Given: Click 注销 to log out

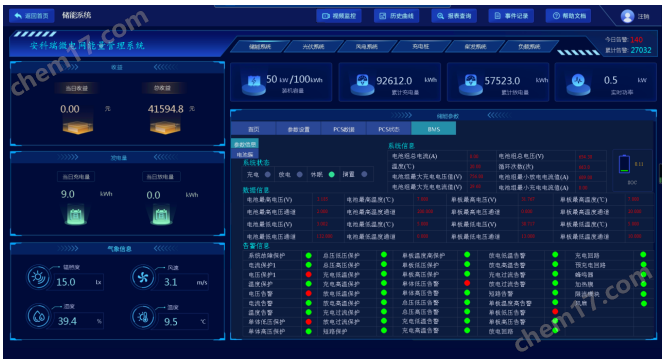Looking at the screenshot, I should [644, 17].
